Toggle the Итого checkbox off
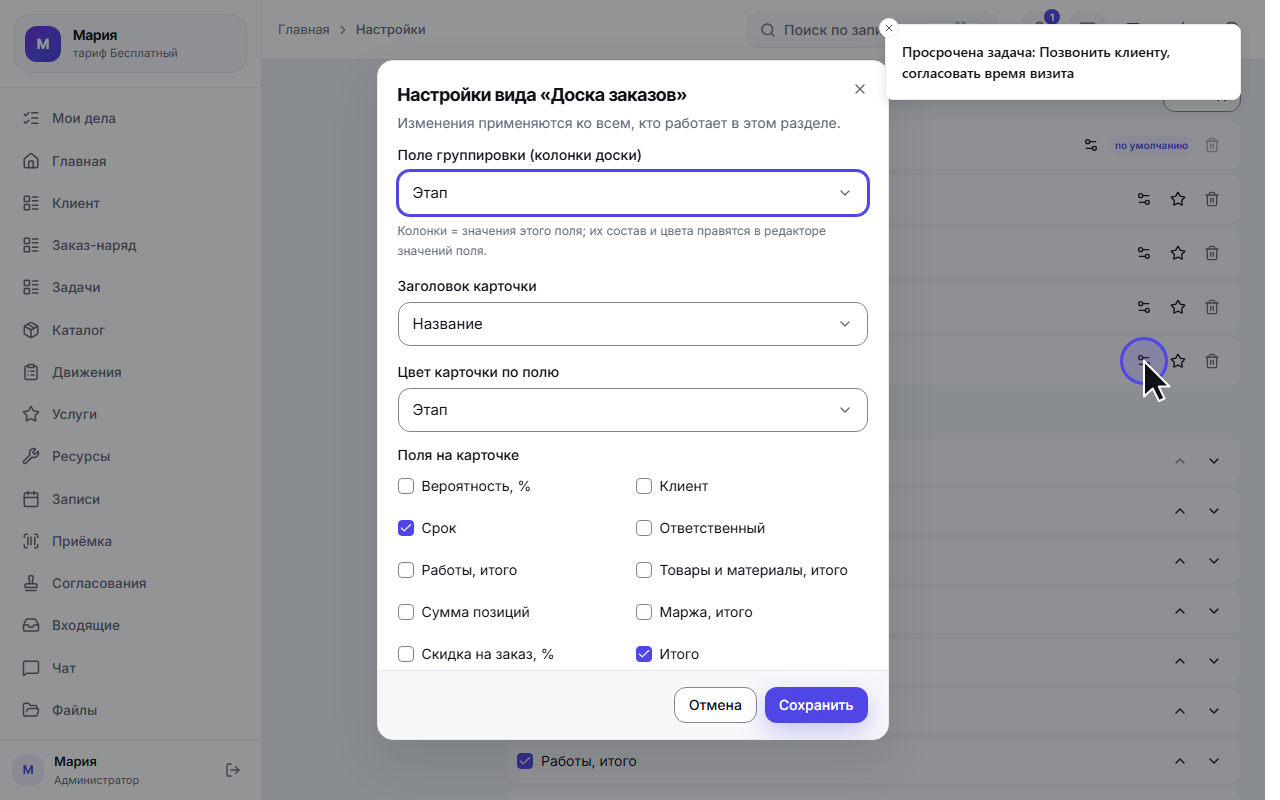The image size is (1280, 800). (644, 654)
